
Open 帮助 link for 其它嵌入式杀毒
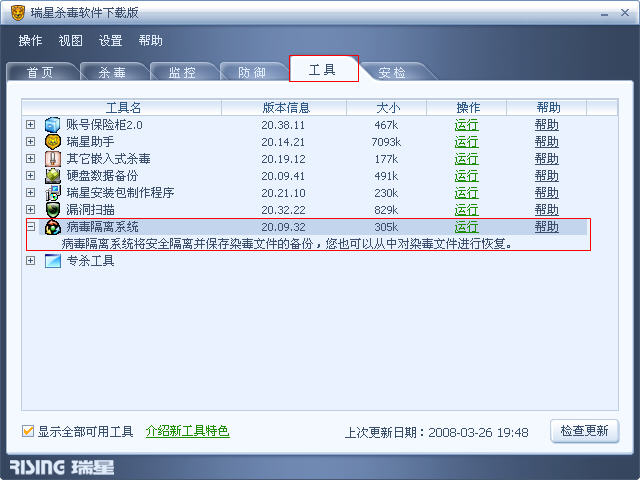547,159
